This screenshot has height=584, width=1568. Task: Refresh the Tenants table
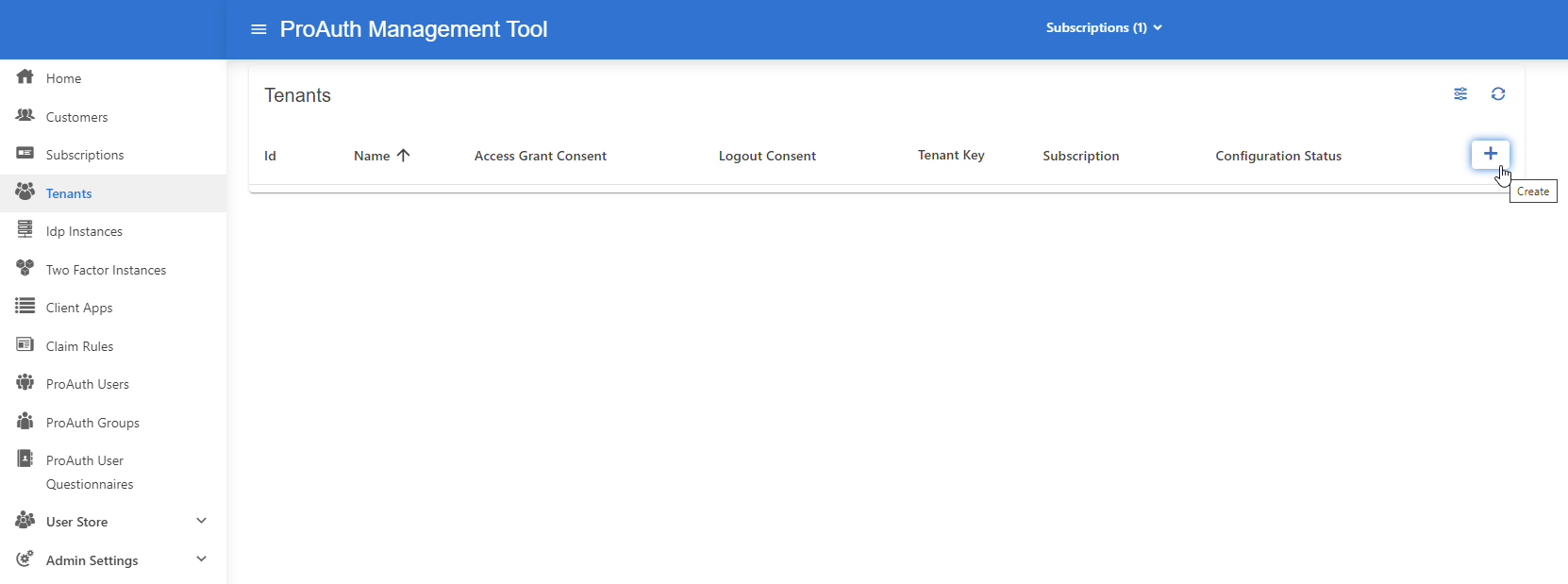[x=1498, y=93]
